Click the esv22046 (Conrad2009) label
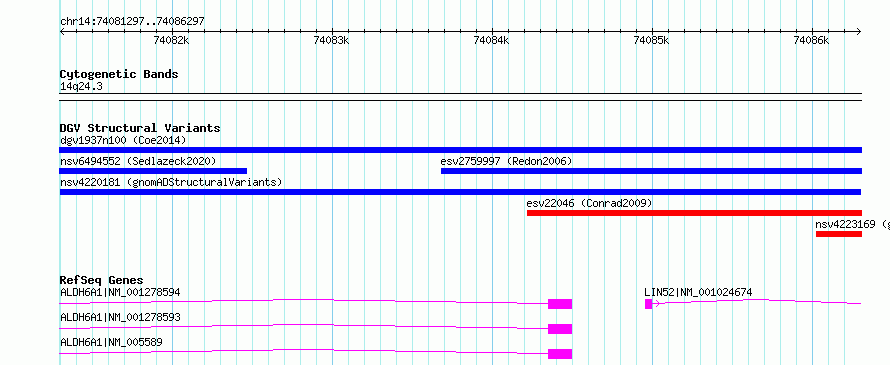The image size is (890, 365). click(x=589, y=203)
